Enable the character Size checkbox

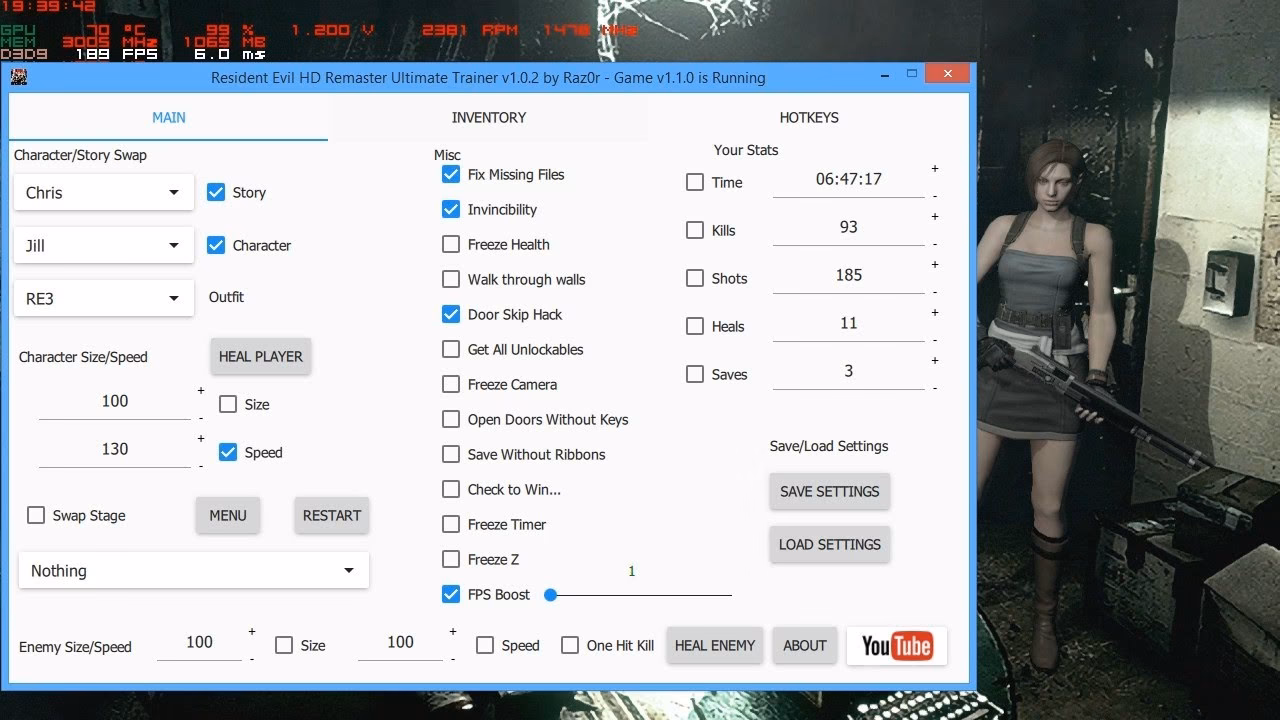(x=228, y=404)
